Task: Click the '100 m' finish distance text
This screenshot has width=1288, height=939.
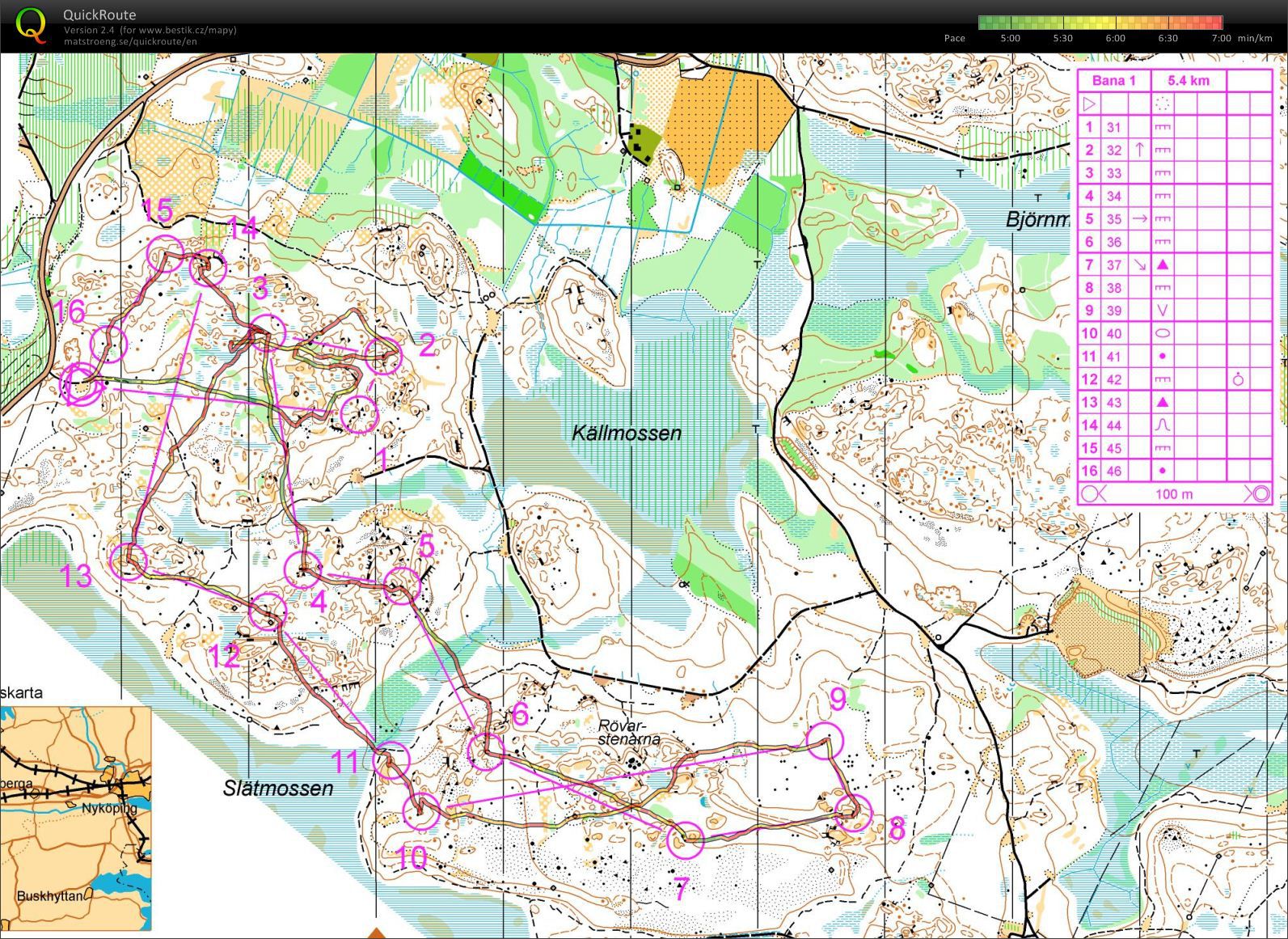Action: [x=1173, y=494]
